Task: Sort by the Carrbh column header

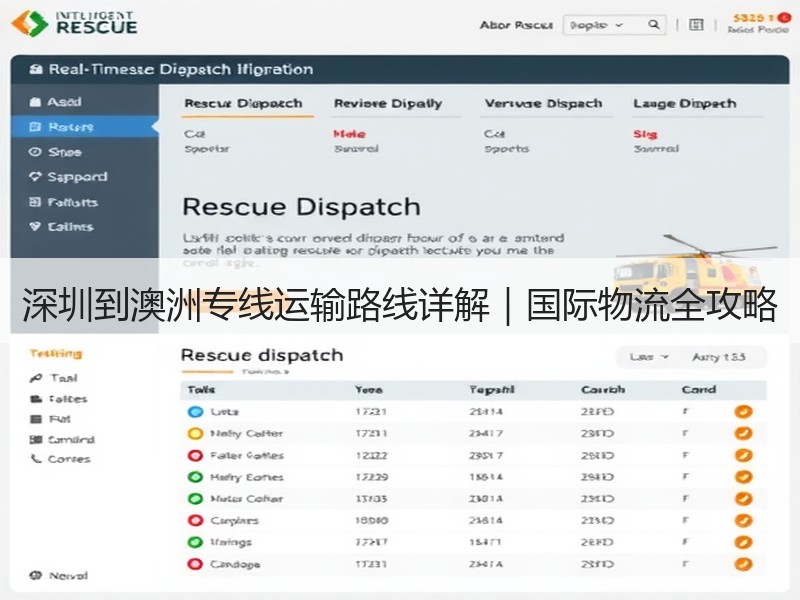Action: [603, 390]
